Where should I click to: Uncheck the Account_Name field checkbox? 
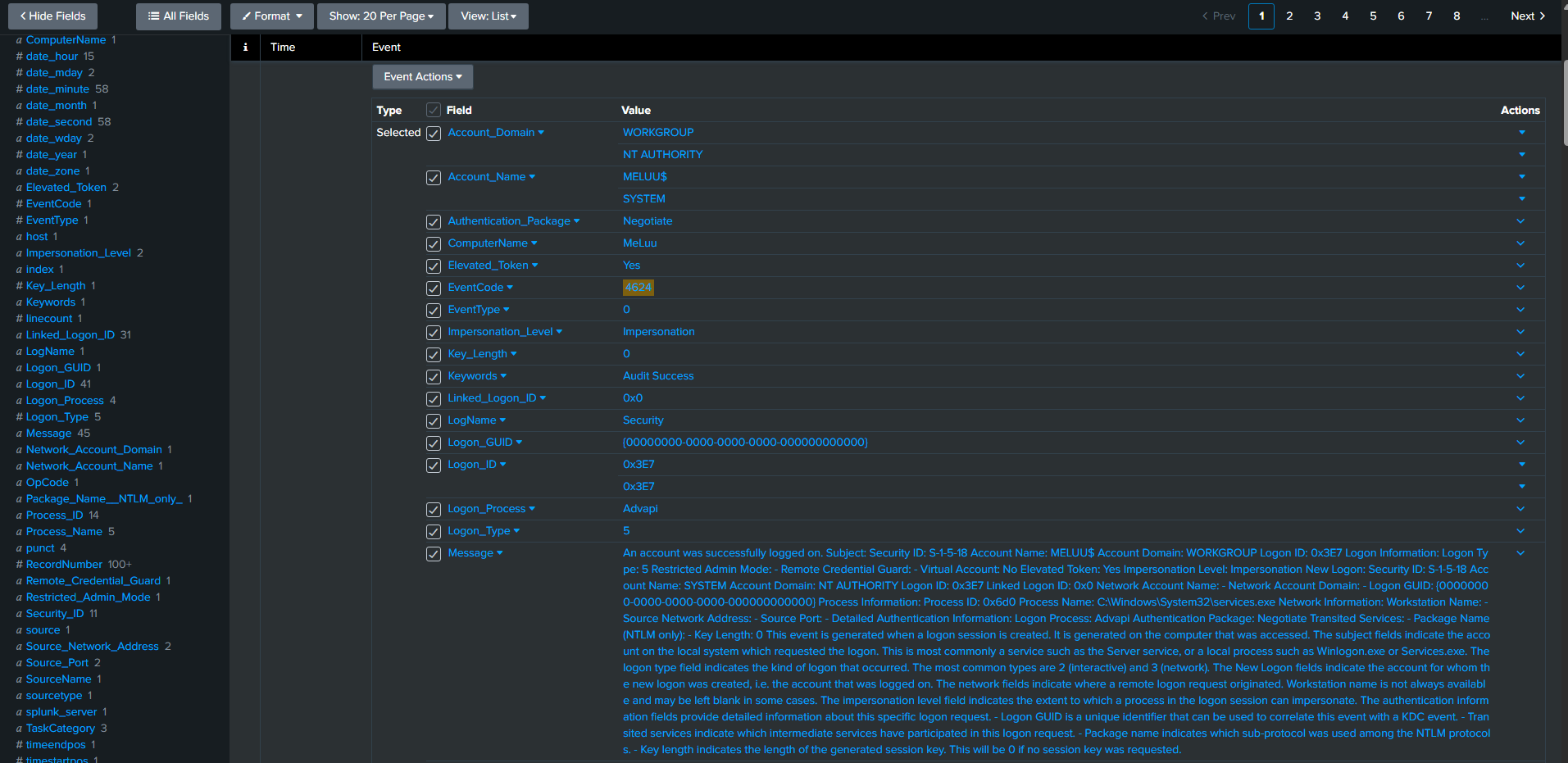click(434, 178)
